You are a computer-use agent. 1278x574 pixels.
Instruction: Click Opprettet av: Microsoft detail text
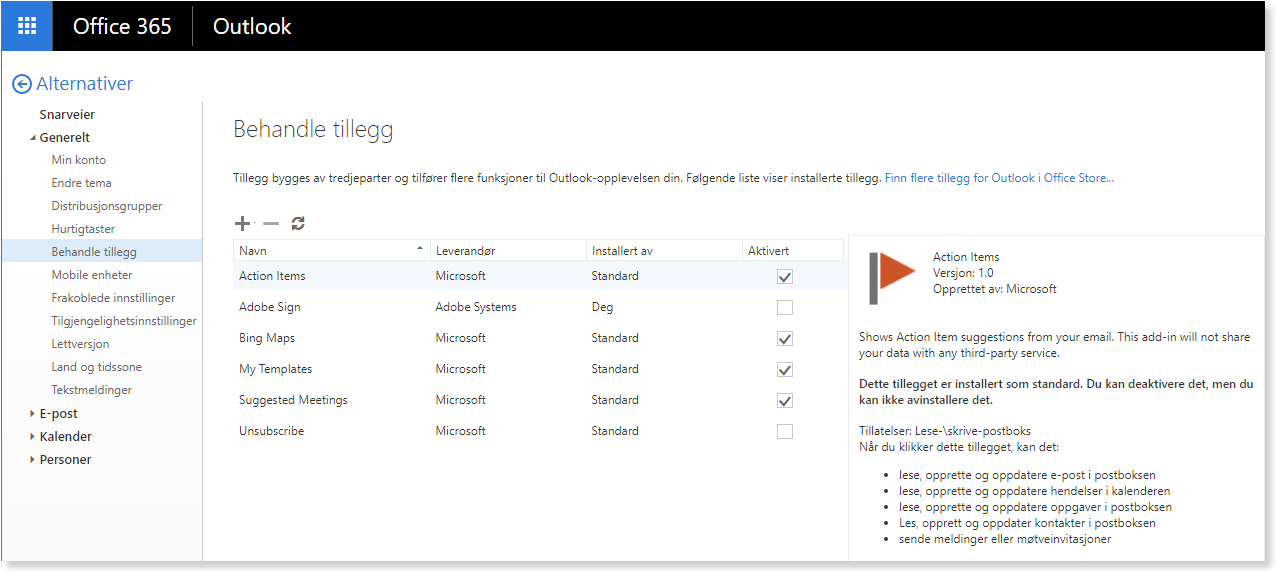pyautogui.click(x=995, y=289)
